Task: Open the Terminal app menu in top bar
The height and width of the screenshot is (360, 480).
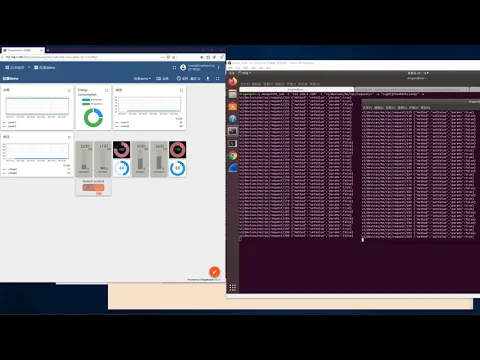Action: [x=245, y=73]
